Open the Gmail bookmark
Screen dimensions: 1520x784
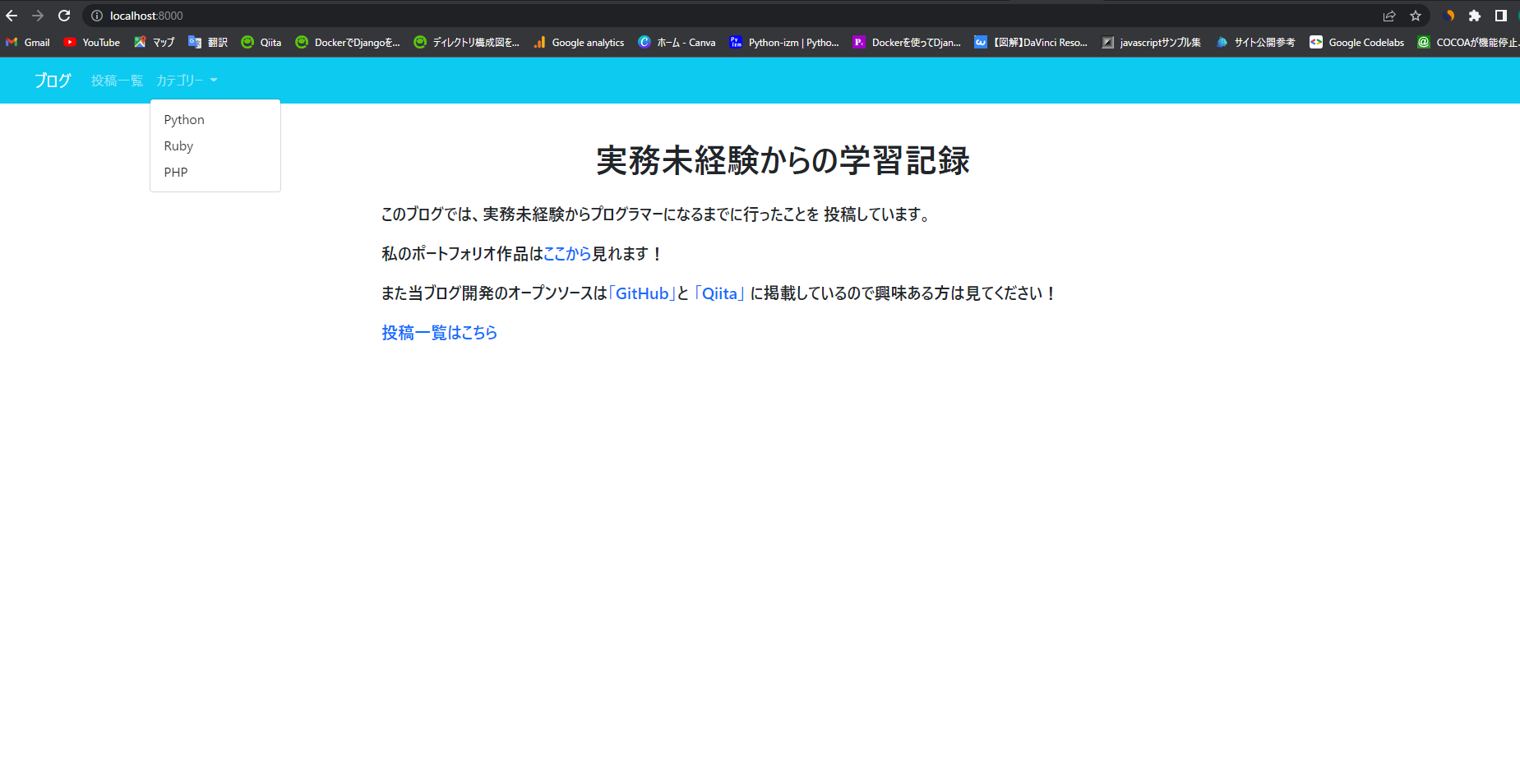pos(28,42)
